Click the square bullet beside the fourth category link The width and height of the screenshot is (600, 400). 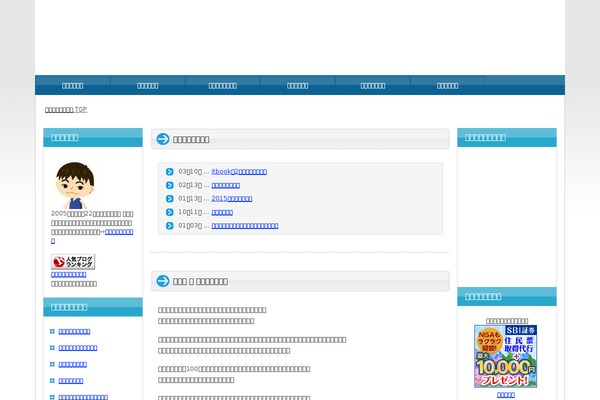point(52,381)
